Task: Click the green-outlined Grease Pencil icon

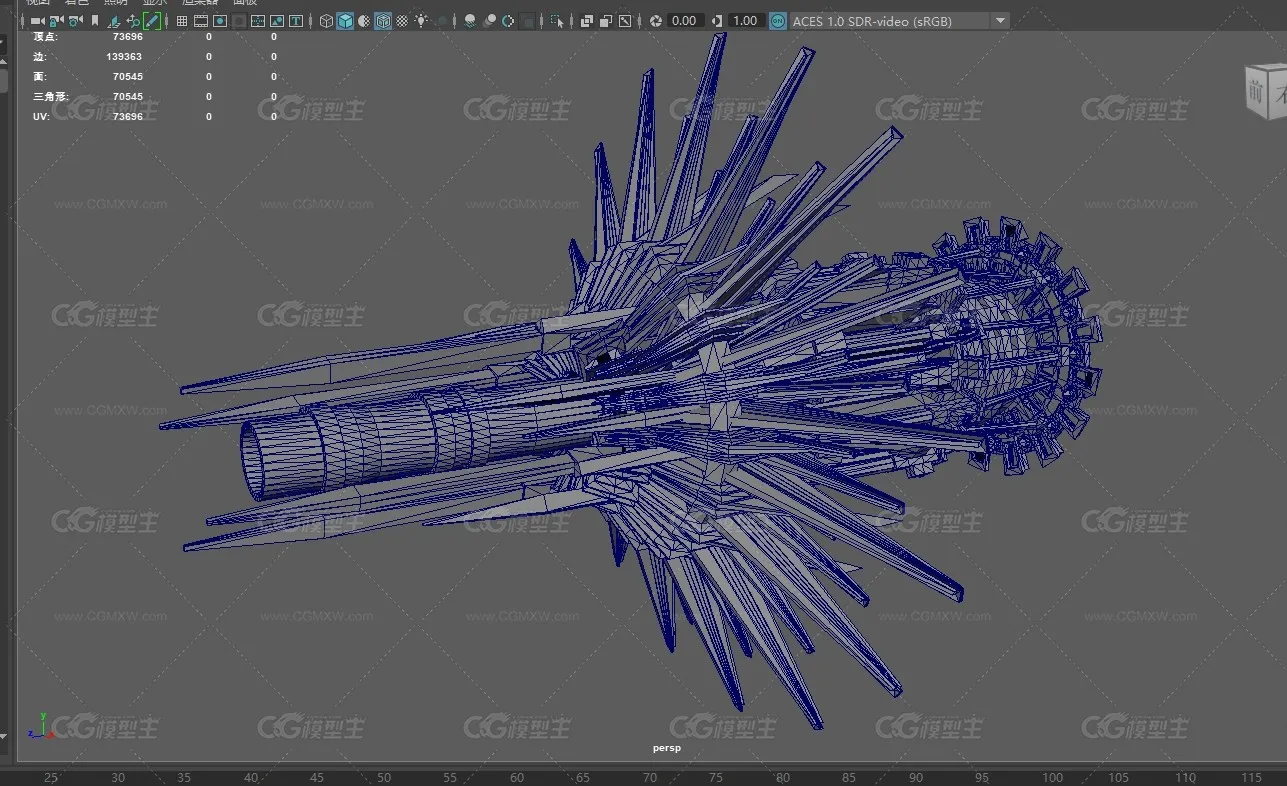Action: pyautogui.click(x=152, y=20)
